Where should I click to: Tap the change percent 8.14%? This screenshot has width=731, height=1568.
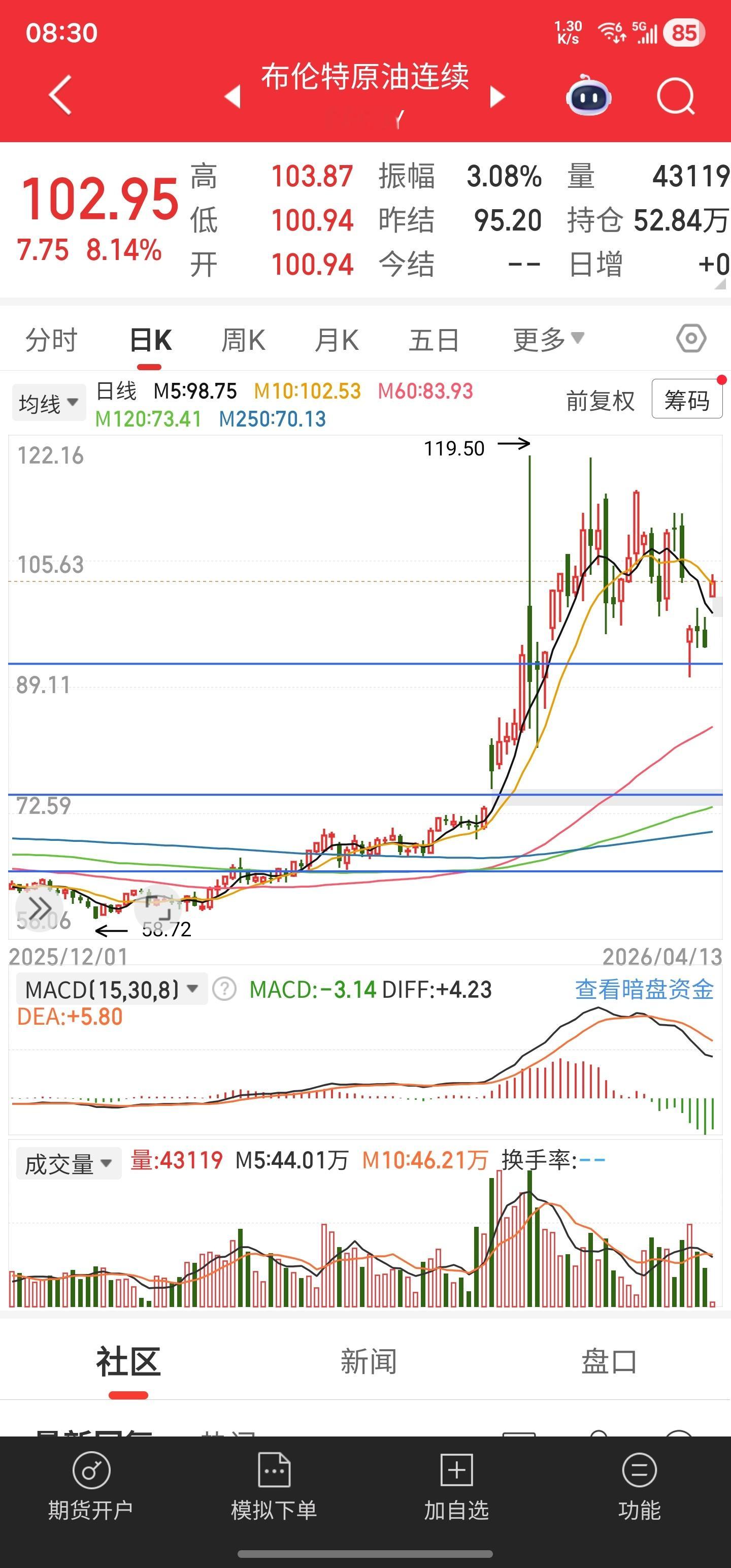(124, 250)
